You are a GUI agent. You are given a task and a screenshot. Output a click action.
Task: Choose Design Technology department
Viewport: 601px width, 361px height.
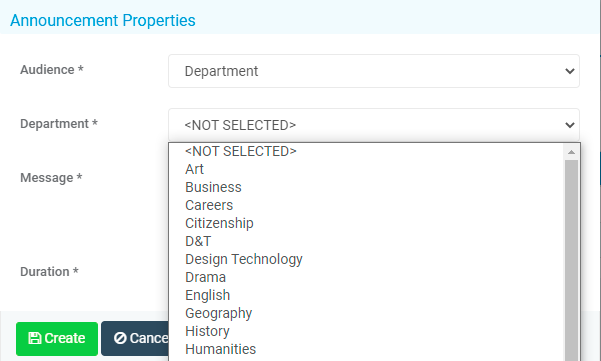click(x=367, y=259)
